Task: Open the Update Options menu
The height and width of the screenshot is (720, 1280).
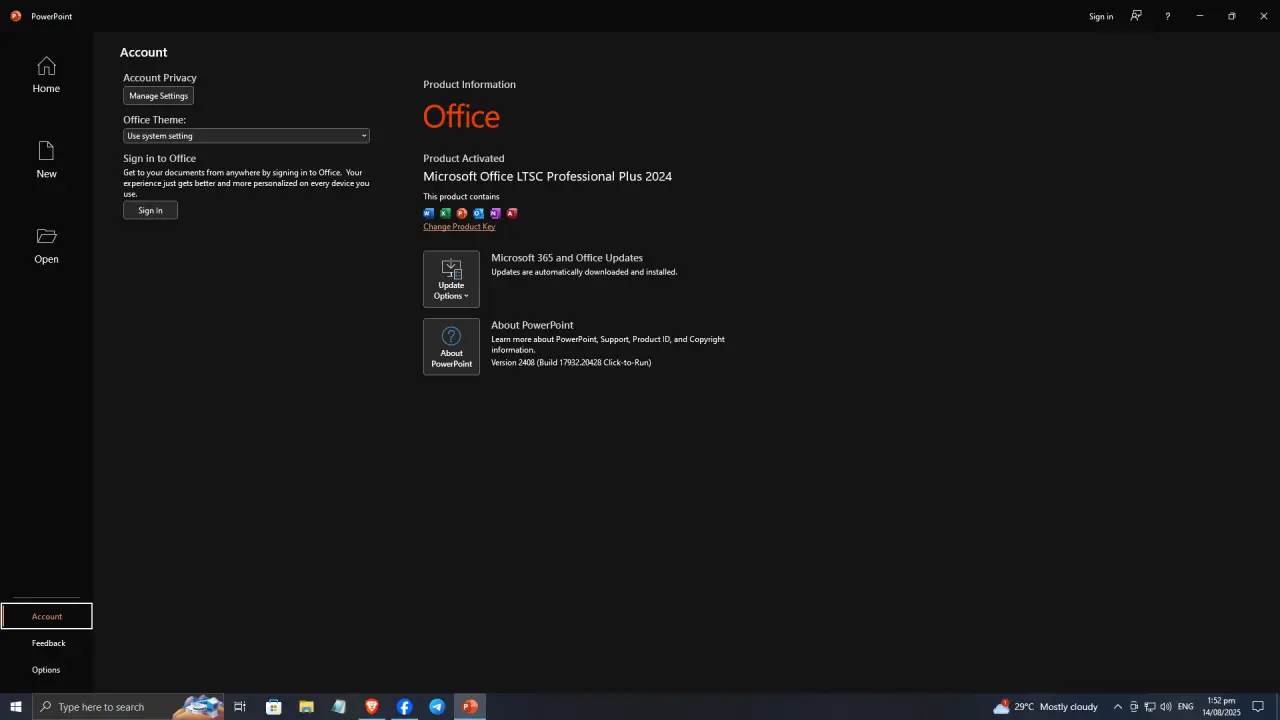Action: click(451, 279)
